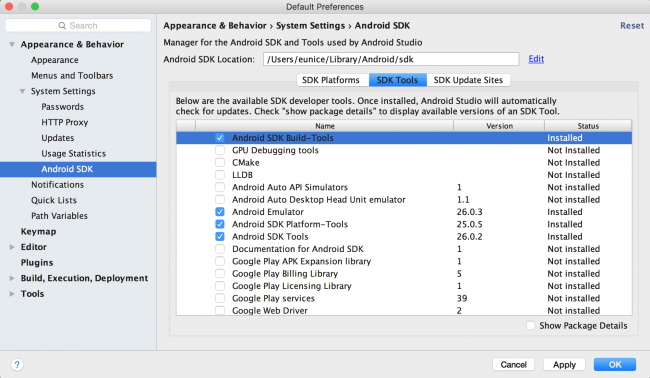Click the search magnifier icon

[62, 26]
